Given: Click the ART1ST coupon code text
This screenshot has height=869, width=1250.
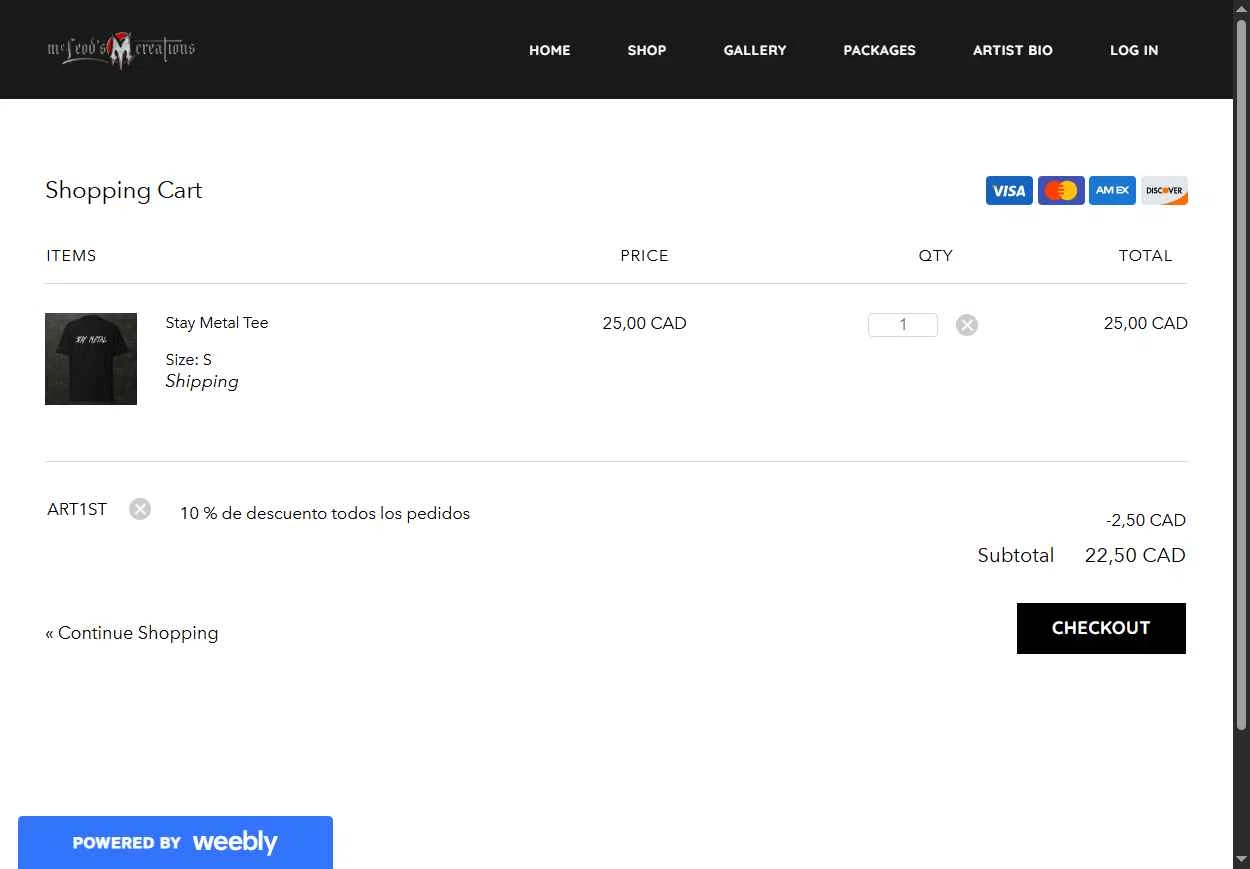Looking at the screenshot, I should (x=77, y=509).
